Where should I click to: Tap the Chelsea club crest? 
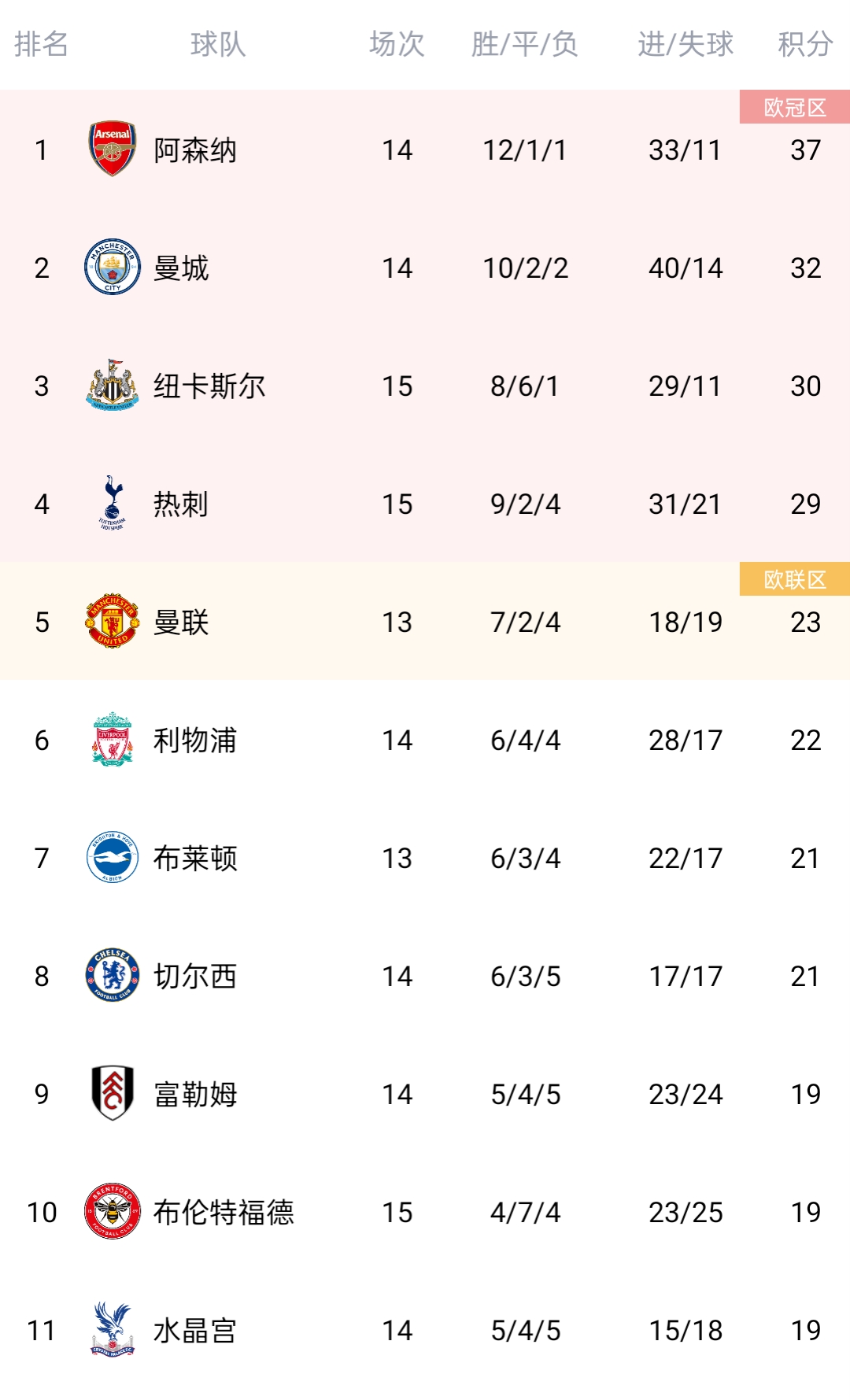click(113, 975)
